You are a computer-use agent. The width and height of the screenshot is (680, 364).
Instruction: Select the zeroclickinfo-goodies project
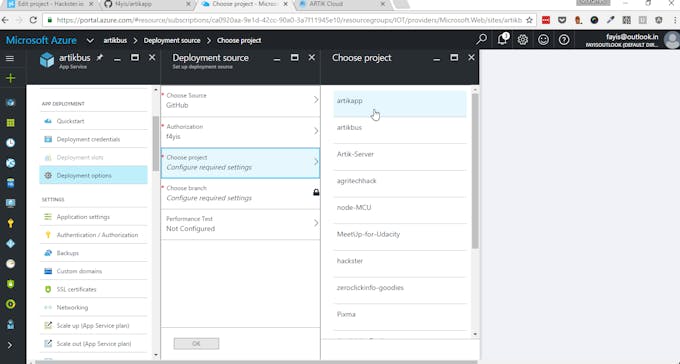click(x=400, y=290)
